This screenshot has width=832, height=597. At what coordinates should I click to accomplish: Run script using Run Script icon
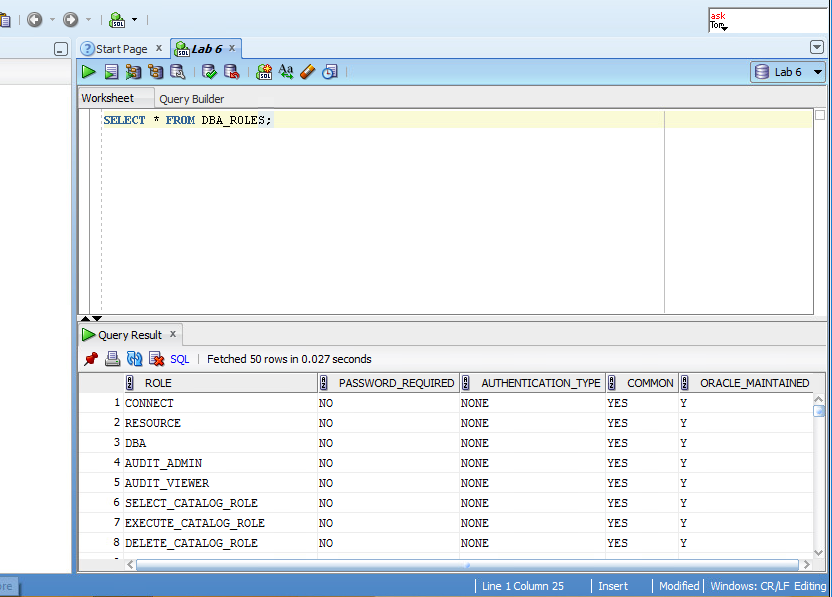111,71
